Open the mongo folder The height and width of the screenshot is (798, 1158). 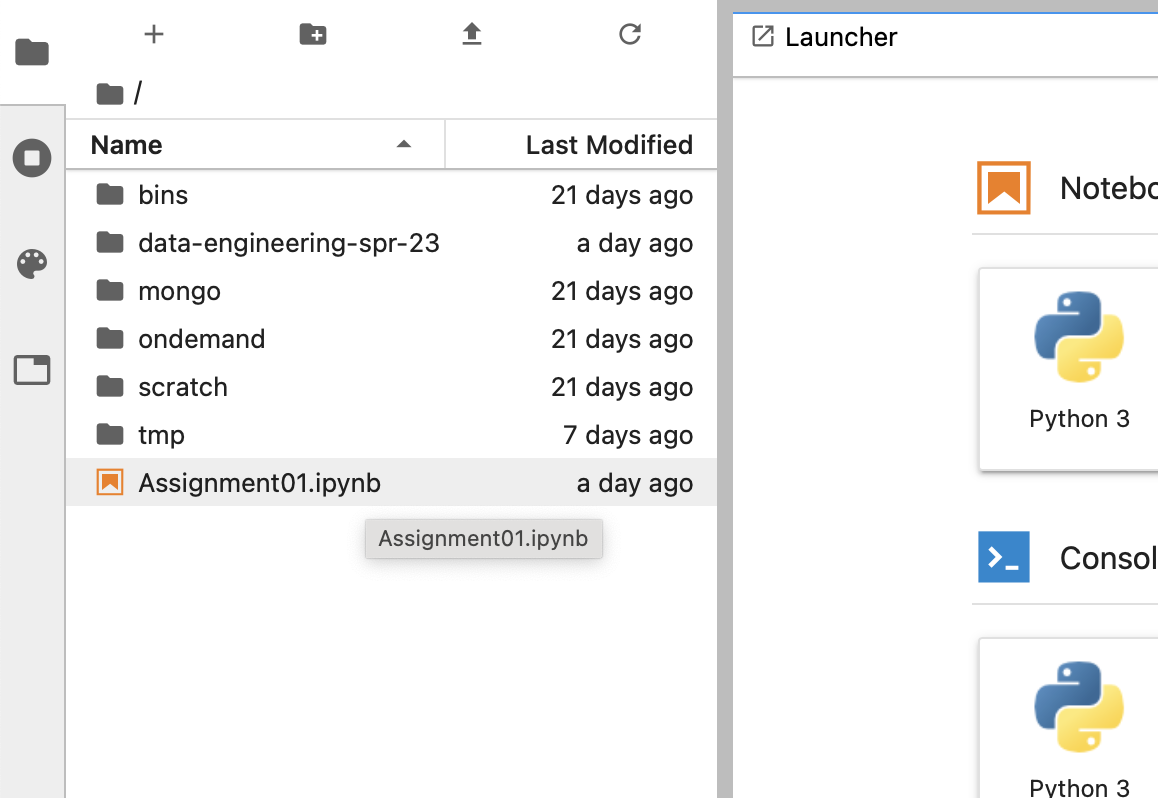[x=179, y=291]
